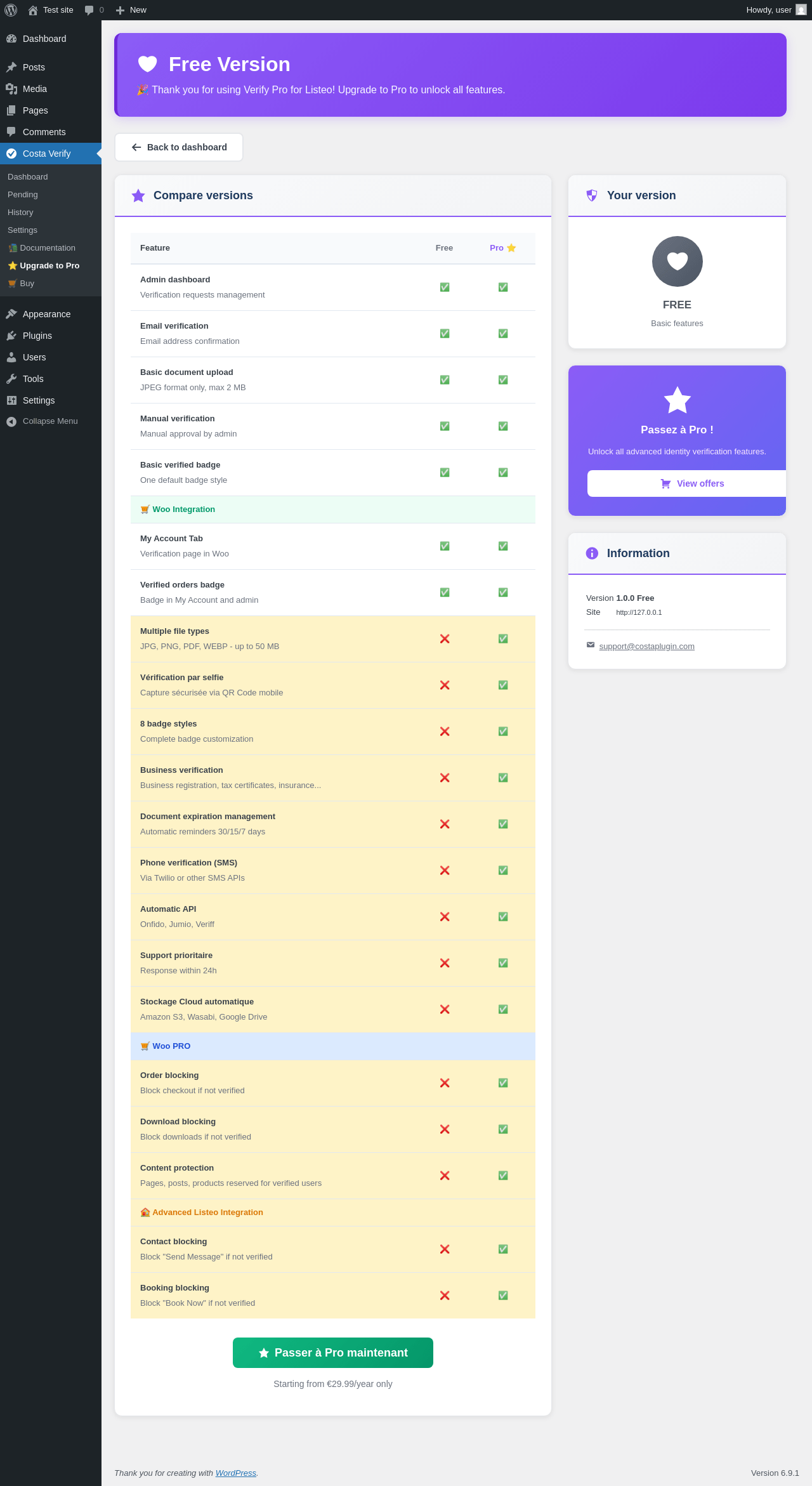812x1486 pixels.
Task: Click the Pro checkmark for Phone verification (SMS)
Action: point(503,871)
